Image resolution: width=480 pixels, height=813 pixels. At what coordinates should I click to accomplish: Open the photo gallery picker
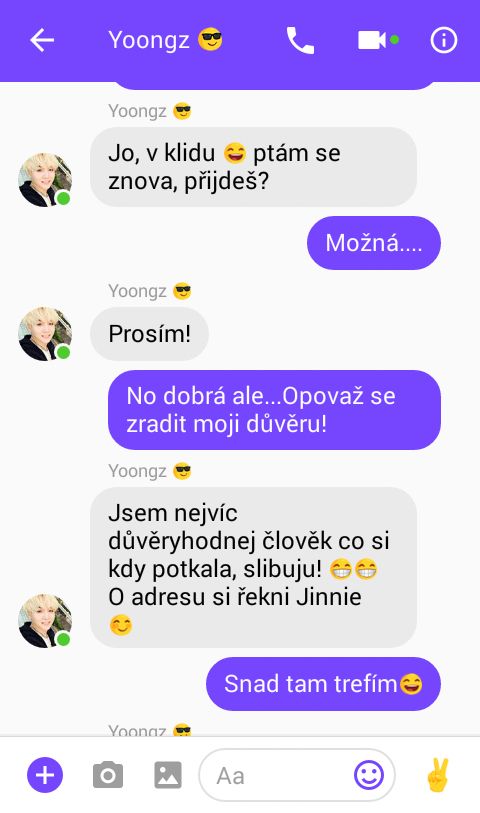coord(168,775)
